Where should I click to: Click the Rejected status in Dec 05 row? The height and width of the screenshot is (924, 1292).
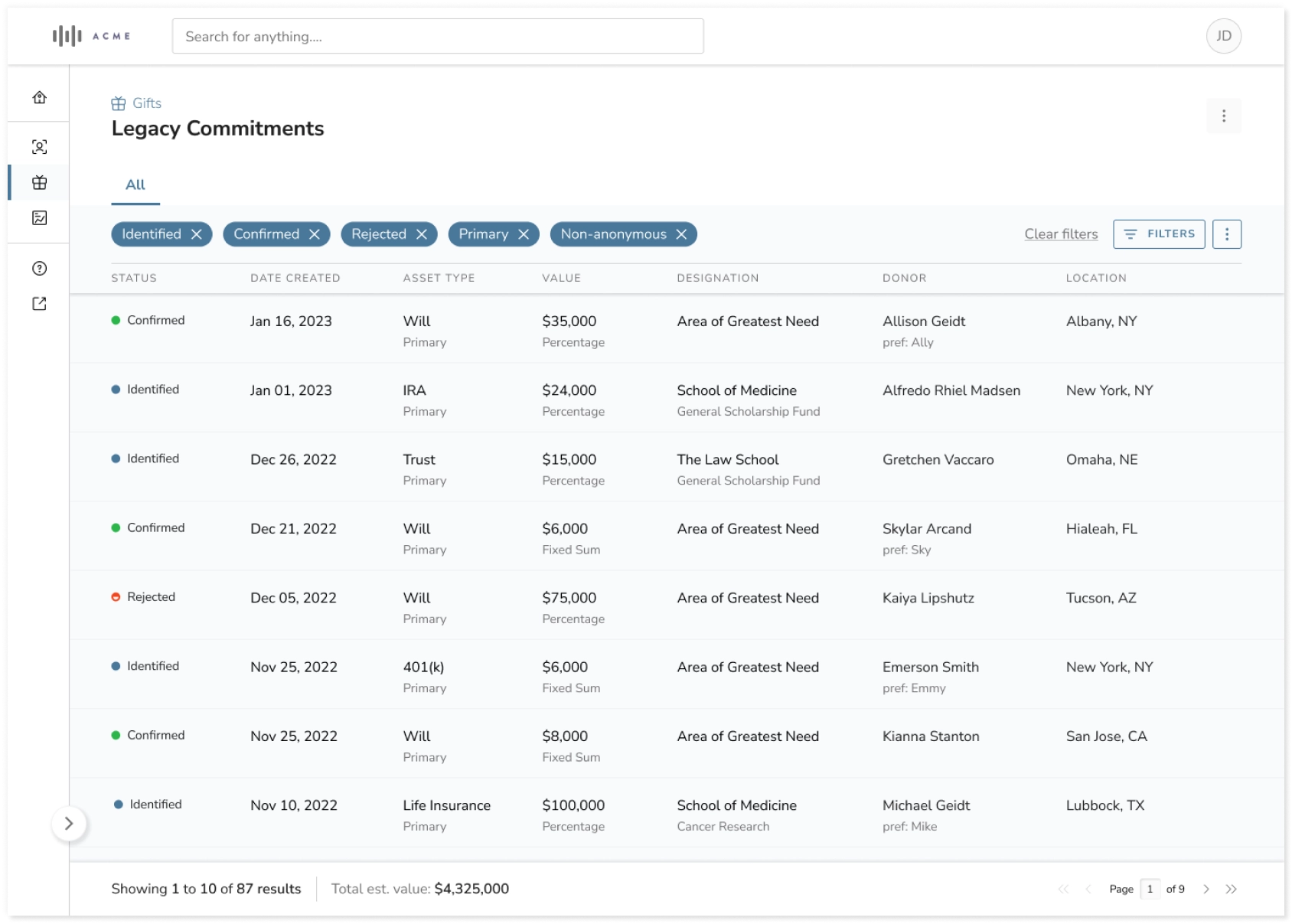[x=144, y=597]
